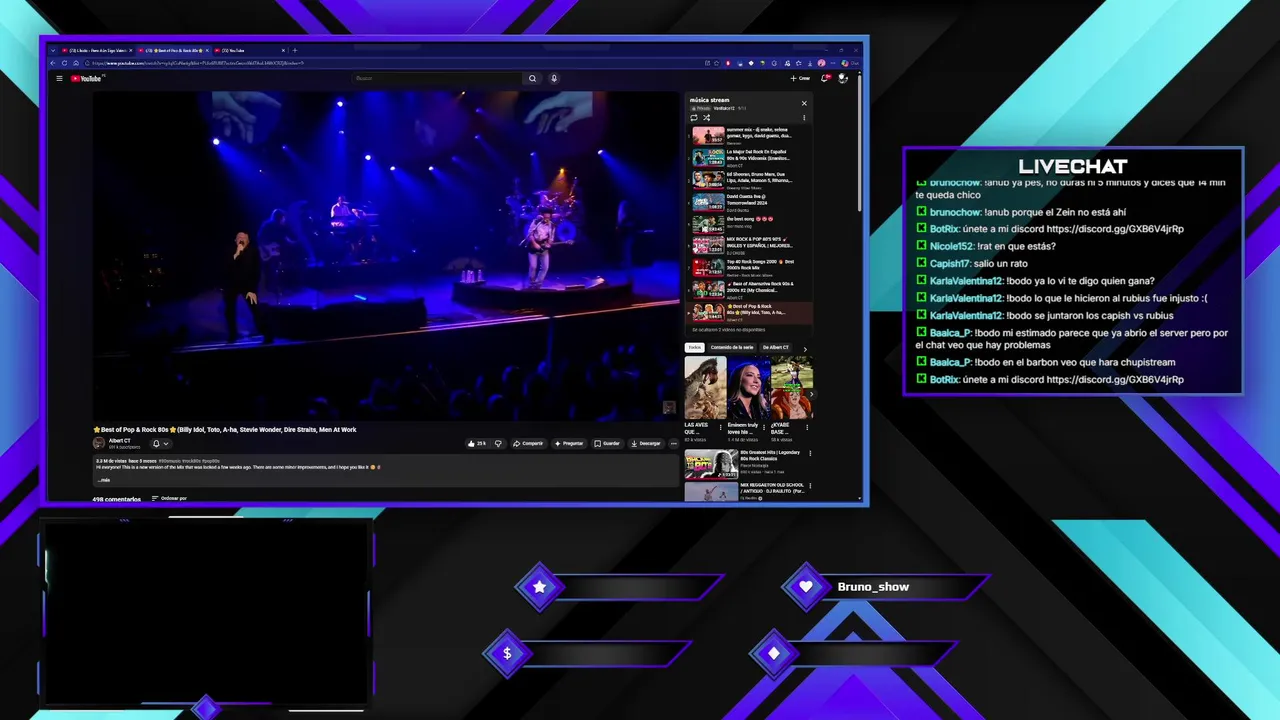The height and width of the screenshot is (720, 1280).
Task: Open a new browser tab
Action: point(294,50)
